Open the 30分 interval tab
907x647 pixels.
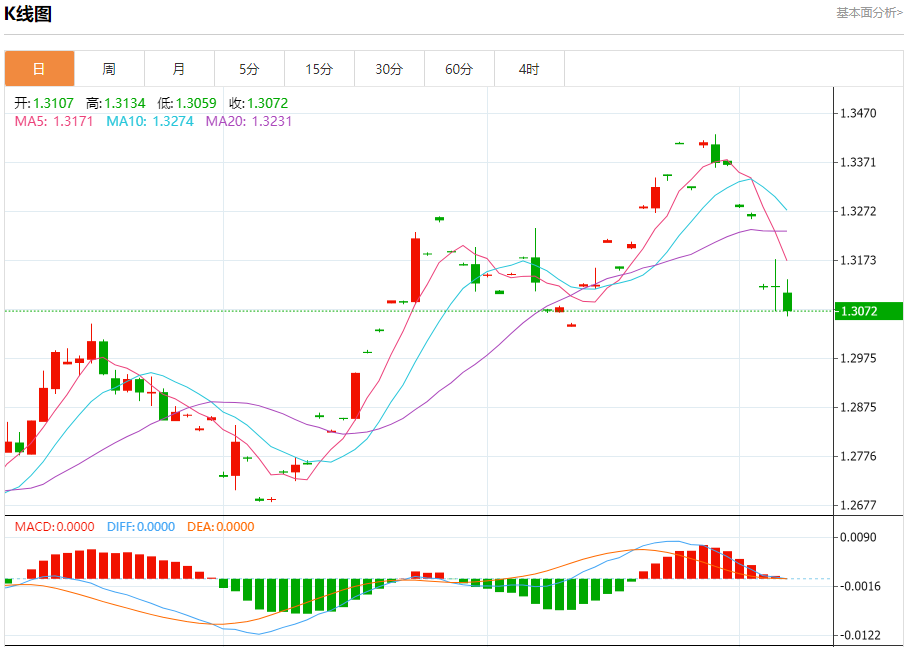click(389, 69)
